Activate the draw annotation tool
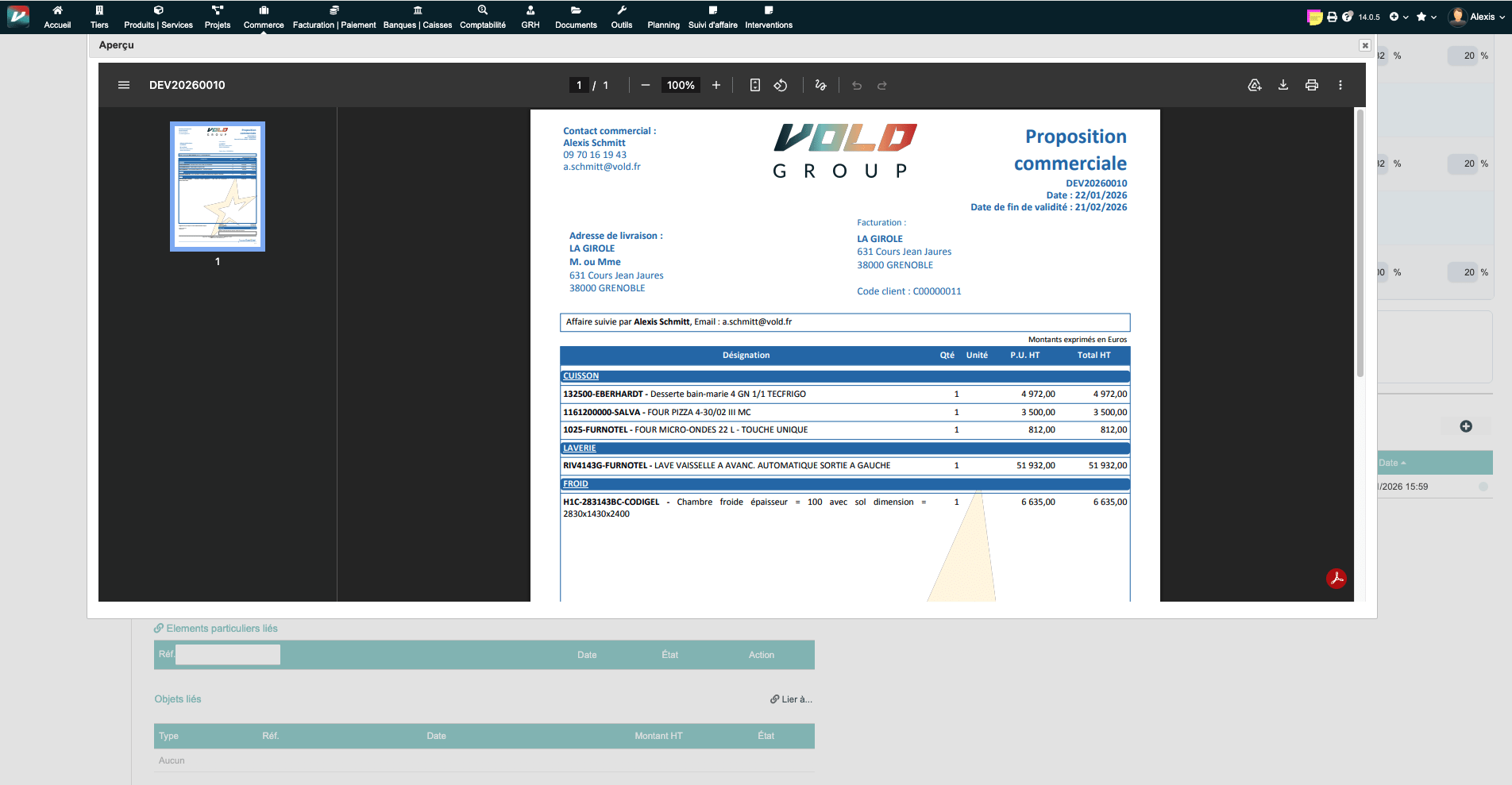The image size is (1512, 785). coord(821,85)
